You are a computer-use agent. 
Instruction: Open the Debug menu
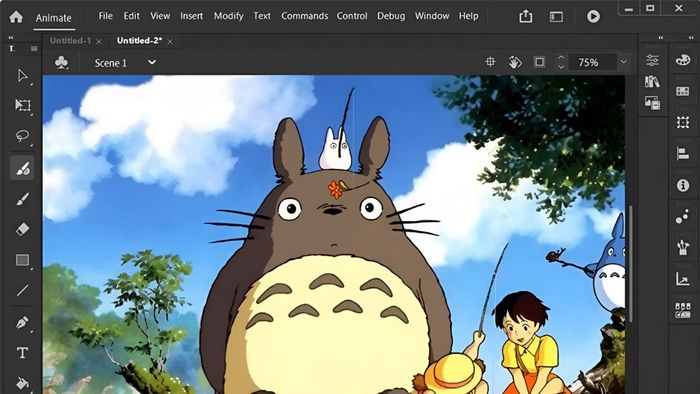click(391, 16)
